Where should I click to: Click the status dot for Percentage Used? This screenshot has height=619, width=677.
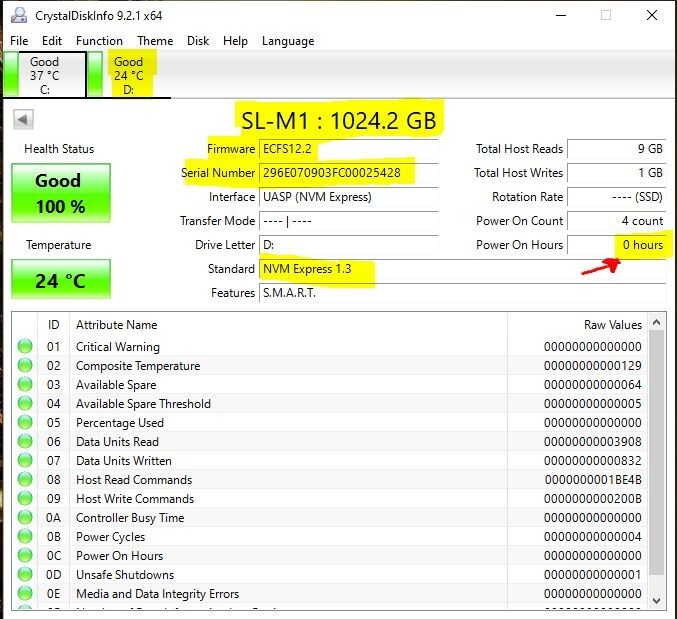tap(25, 422)
